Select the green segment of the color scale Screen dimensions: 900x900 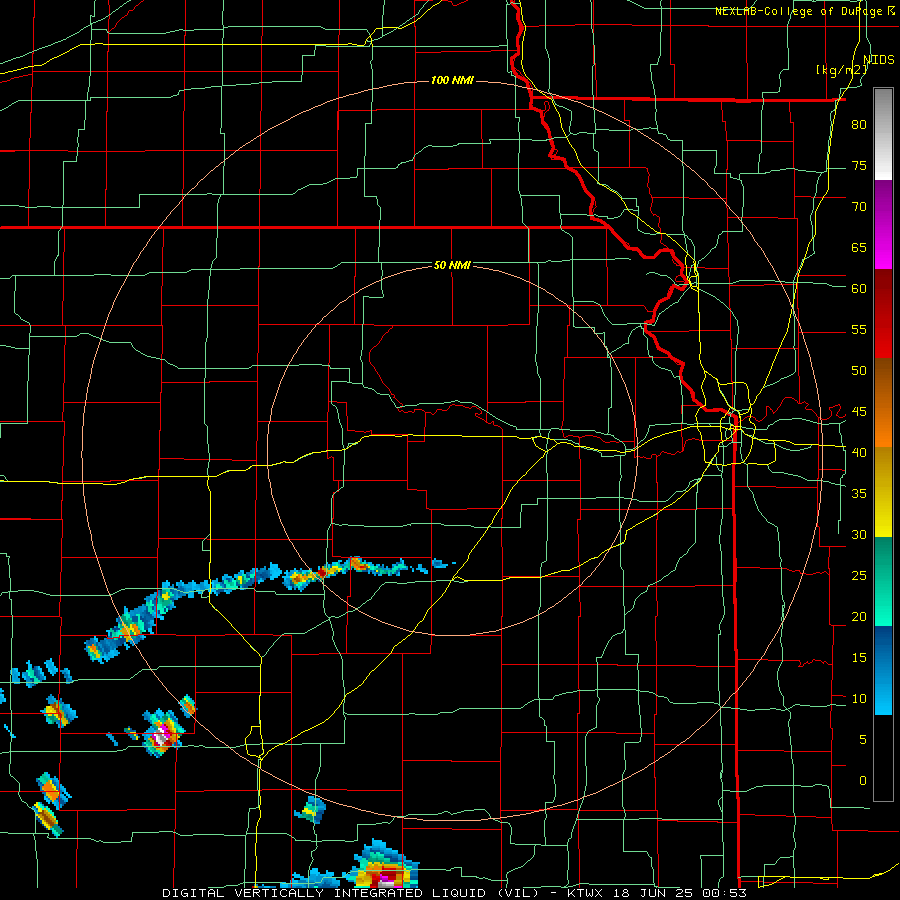pyautogui.click(x=883, y=581)
